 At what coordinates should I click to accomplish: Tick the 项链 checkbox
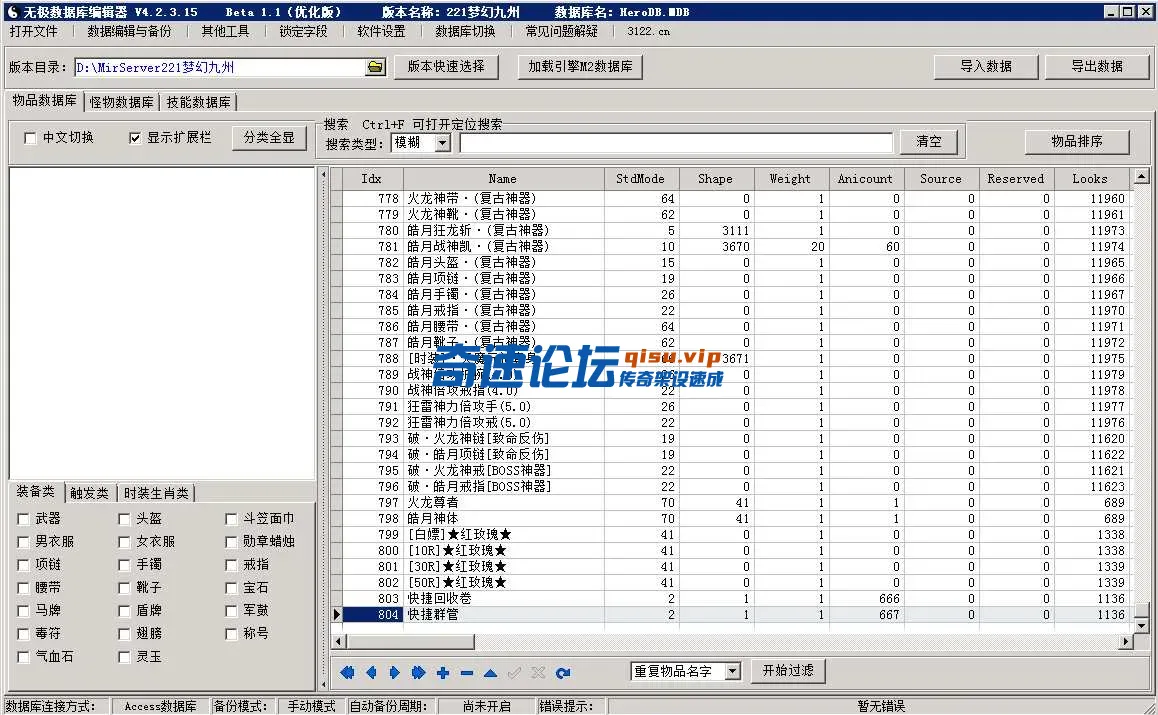point(23,565)
